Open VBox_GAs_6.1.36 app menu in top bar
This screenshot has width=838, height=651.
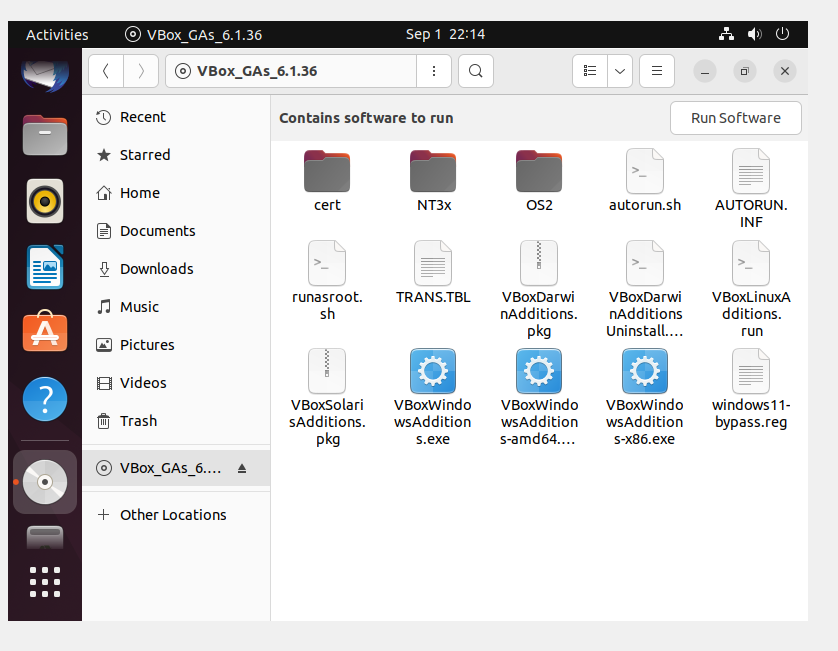(x=193, y=35)
